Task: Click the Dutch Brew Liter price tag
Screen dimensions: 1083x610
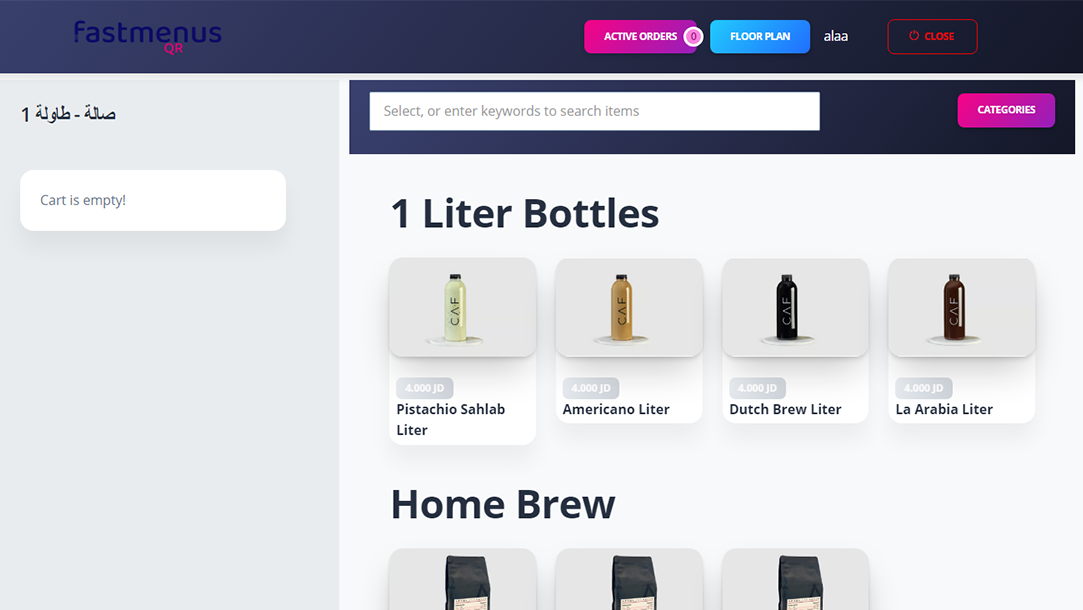Action: 757,388
